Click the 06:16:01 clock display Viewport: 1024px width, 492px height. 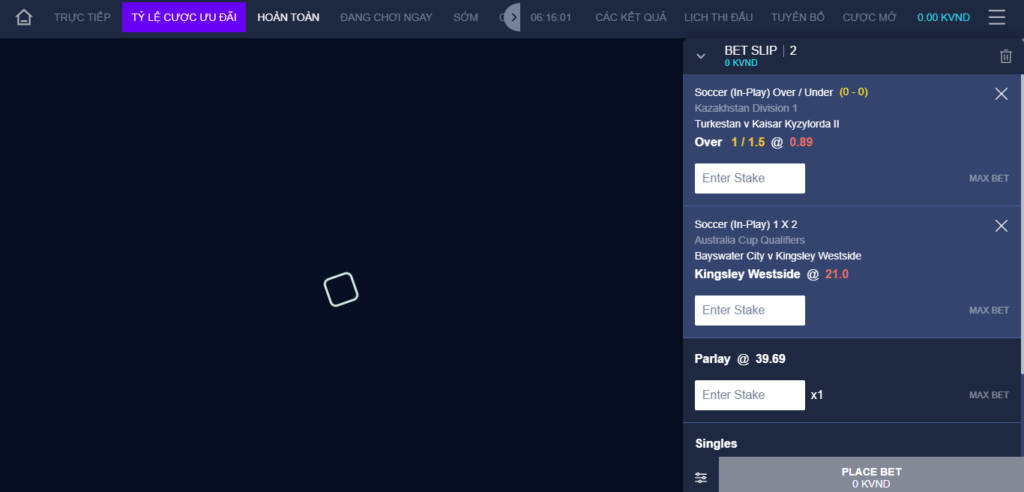551,17
